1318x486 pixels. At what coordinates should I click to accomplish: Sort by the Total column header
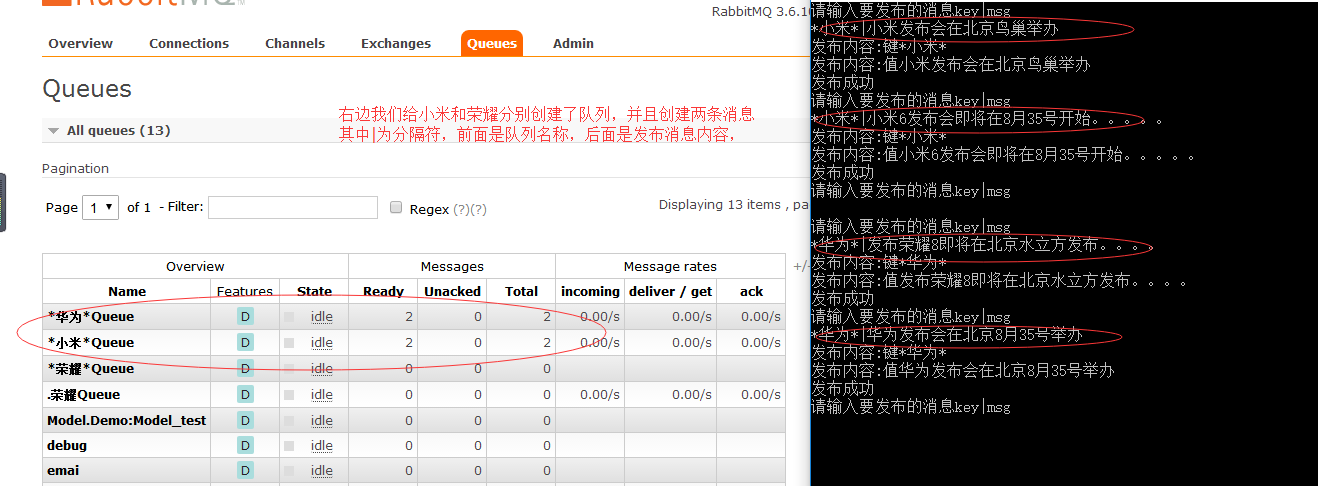(x=521, y=292)
